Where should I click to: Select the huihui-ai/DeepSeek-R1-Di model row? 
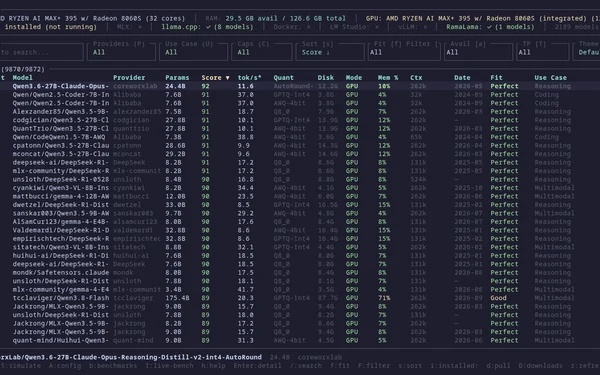300,256
